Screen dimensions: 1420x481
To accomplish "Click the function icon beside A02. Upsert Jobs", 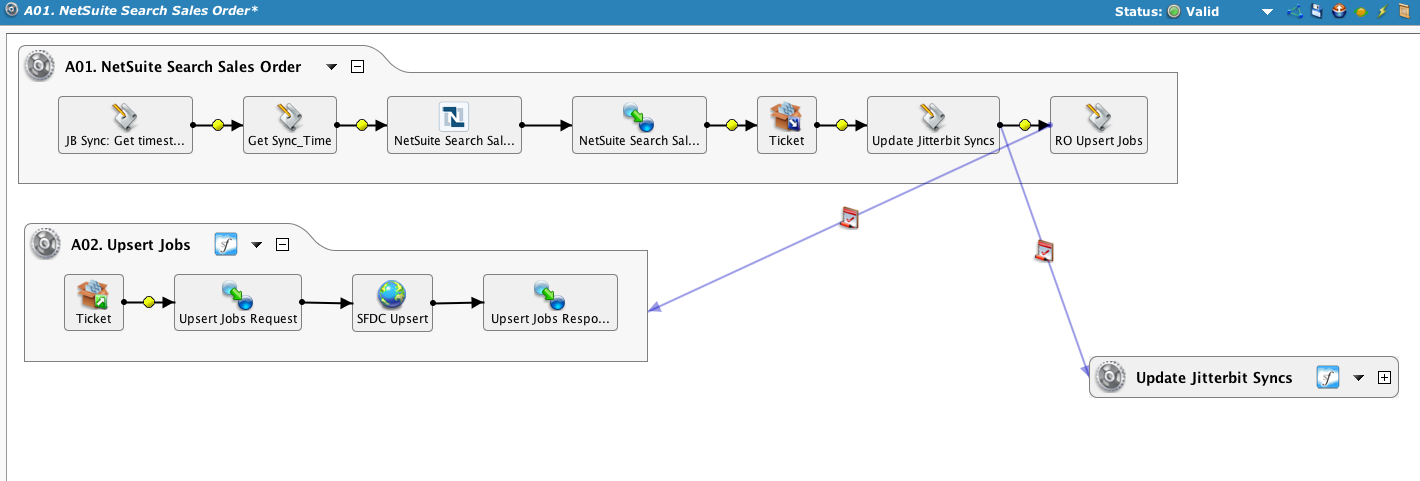I will 226,244.
